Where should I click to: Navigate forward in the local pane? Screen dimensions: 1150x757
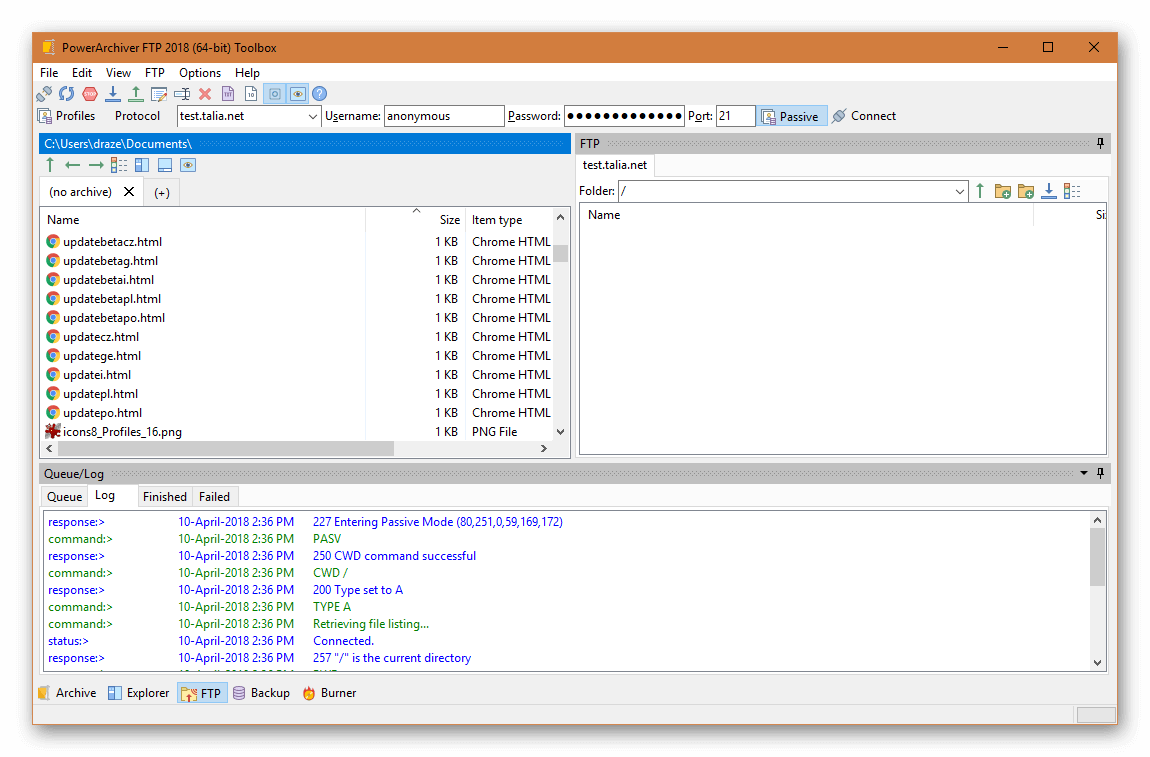point(96,165)
